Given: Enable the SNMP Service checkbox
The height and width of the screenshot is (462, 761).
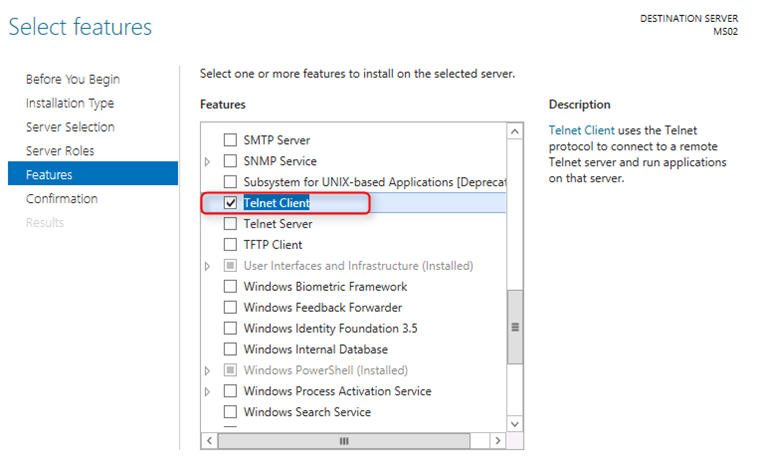Looking at the screenshot, I should coord(230,161).
